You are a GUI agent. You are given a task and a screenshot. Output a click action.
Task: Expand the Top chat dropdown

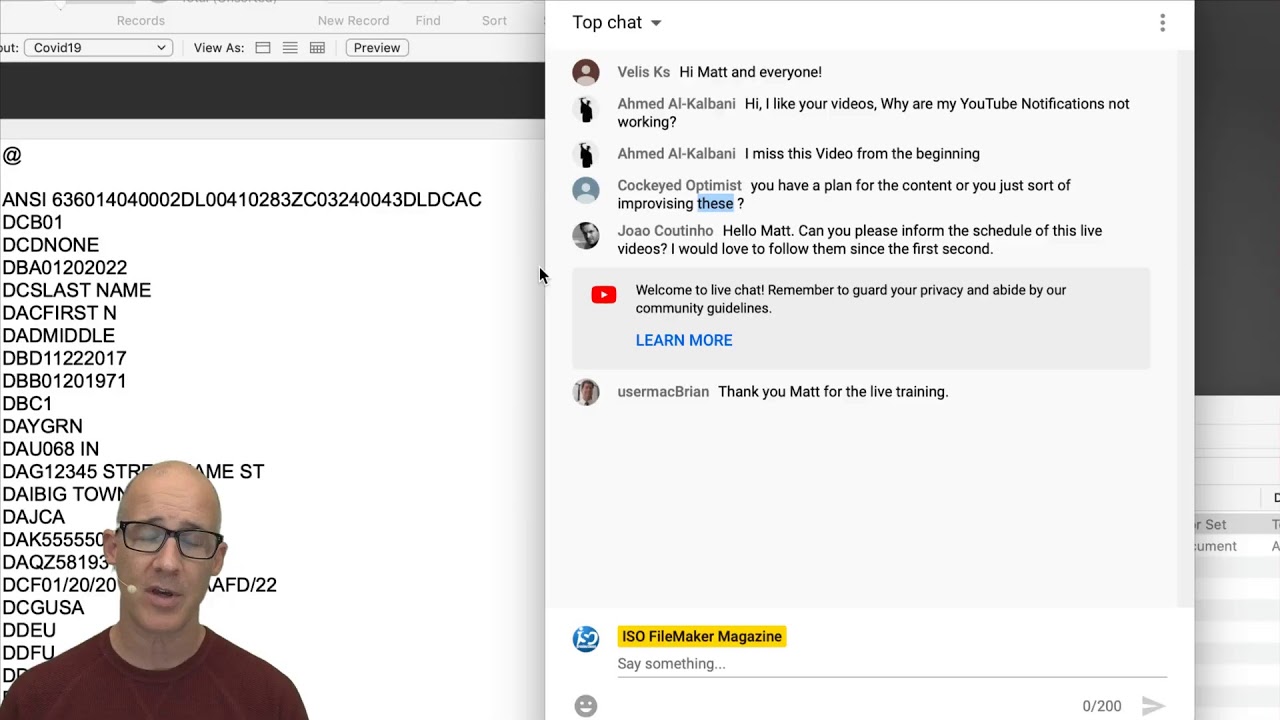tap(617, 23)
